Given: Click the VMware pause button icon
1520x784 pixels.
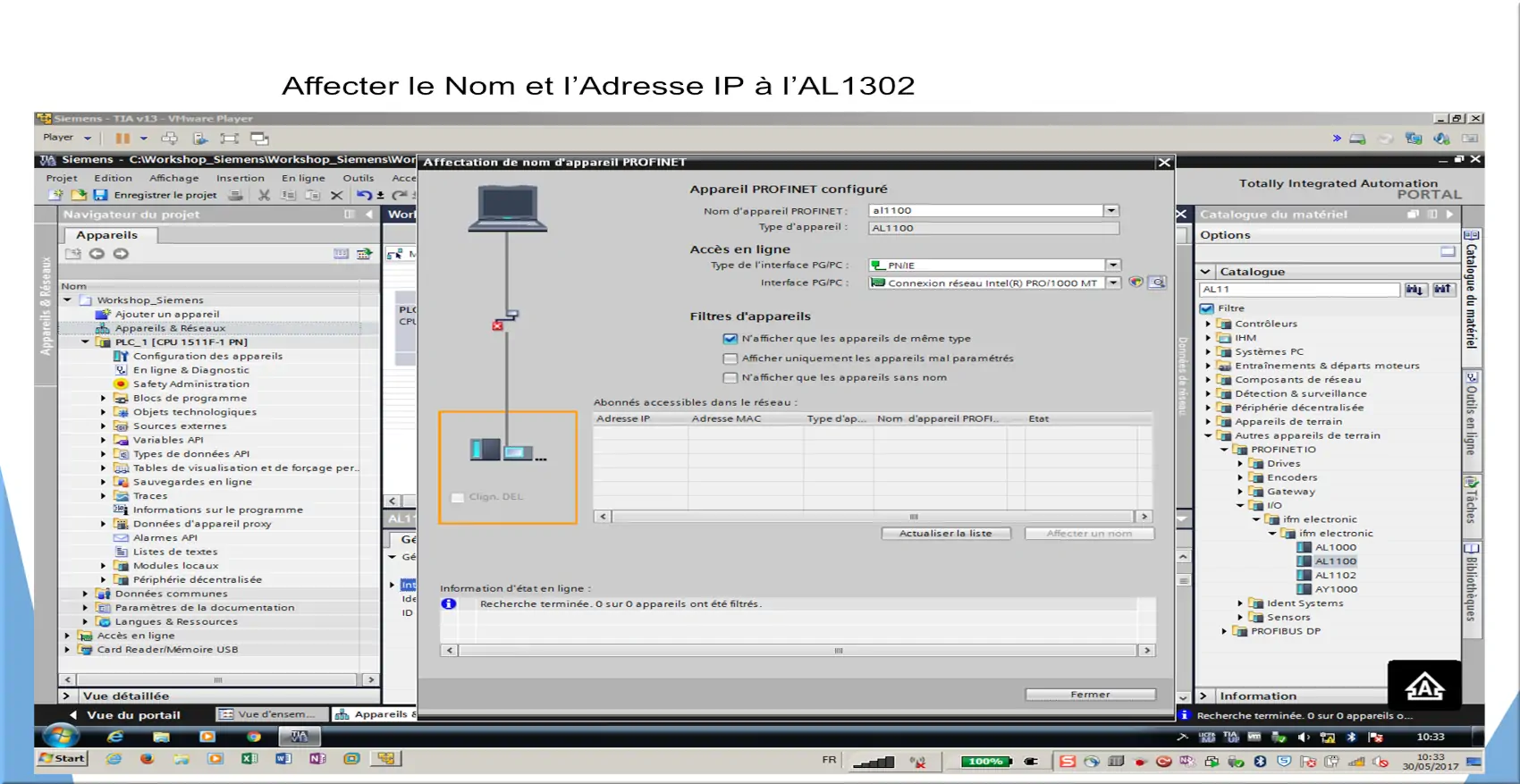Looking at the screenshot, I should coord(122,139).
